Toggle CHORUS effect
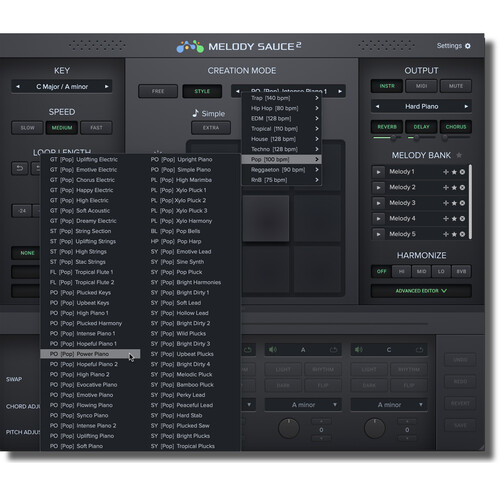Image resolution: width=500 pixels, height=500 pixels. tap(456, 127)
